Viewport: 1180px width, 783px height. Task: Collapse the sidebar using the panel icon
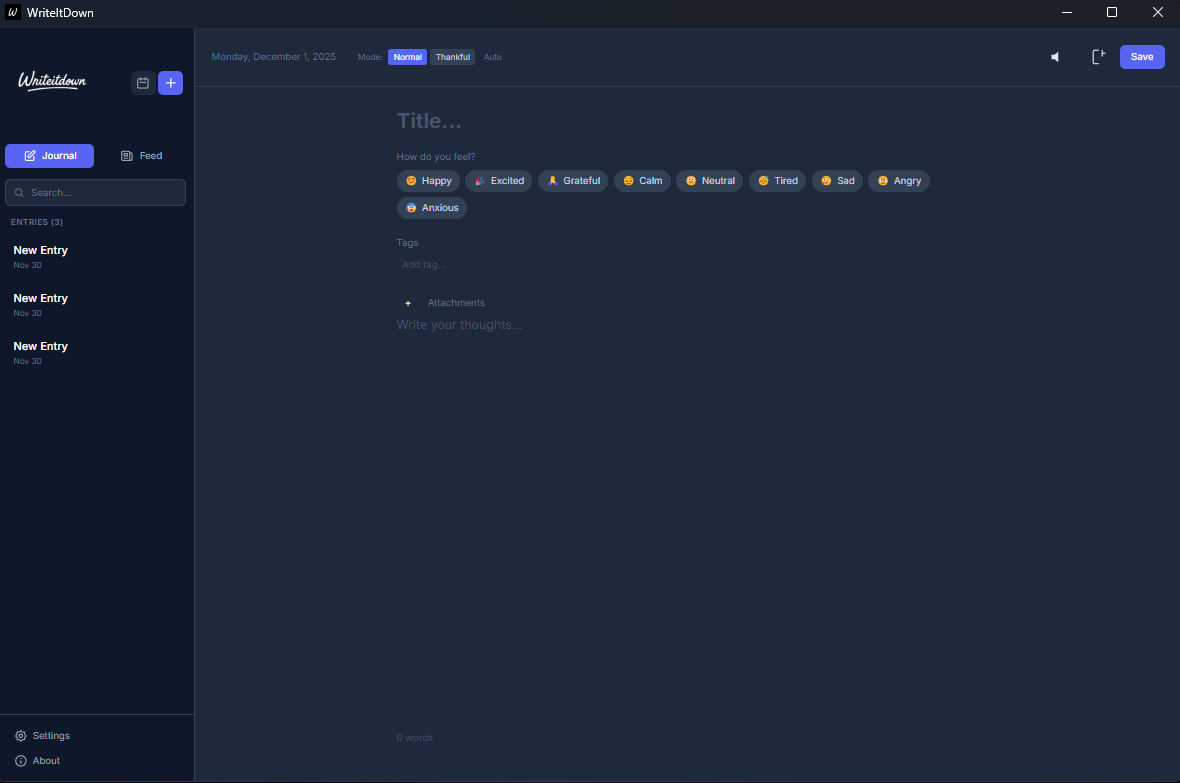point(1098,57)
